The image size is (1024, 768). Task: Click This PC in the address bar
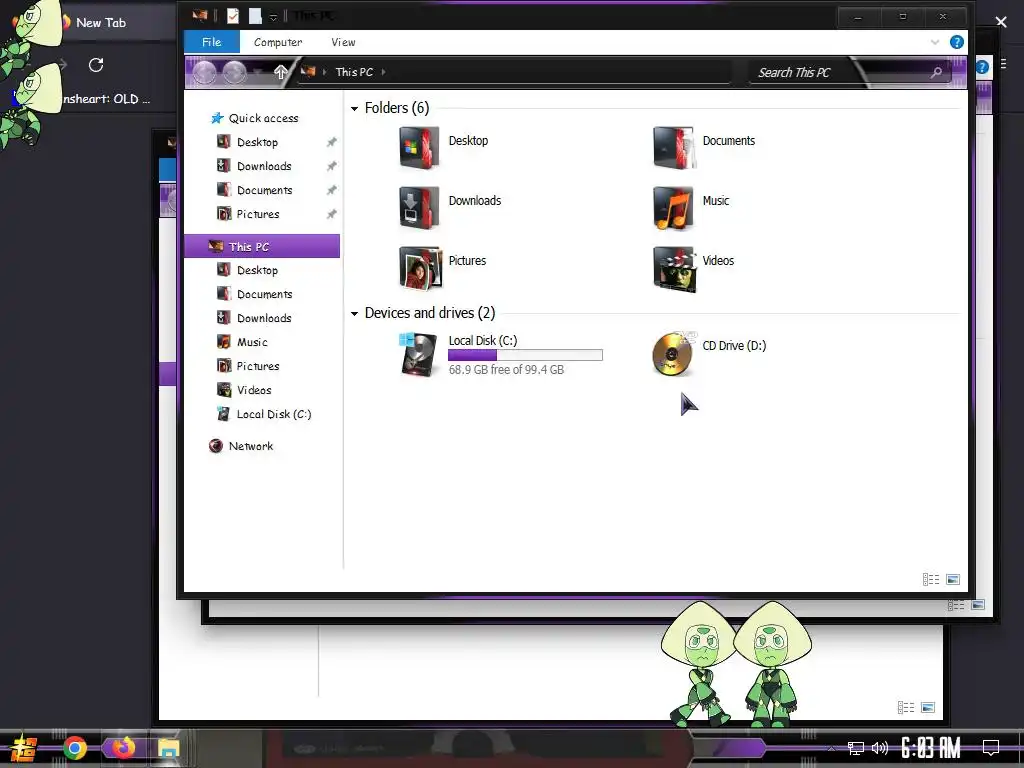pyautogui.click(x=354, y=72)
